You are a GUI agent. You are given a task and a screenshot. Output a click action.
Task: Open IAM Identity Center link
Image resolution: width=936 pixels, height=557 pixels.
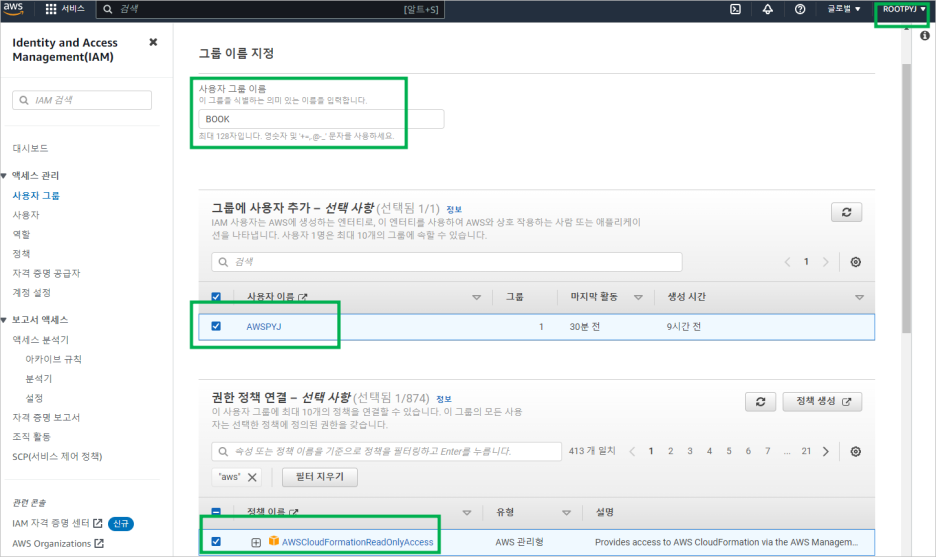tap(57, 524)
